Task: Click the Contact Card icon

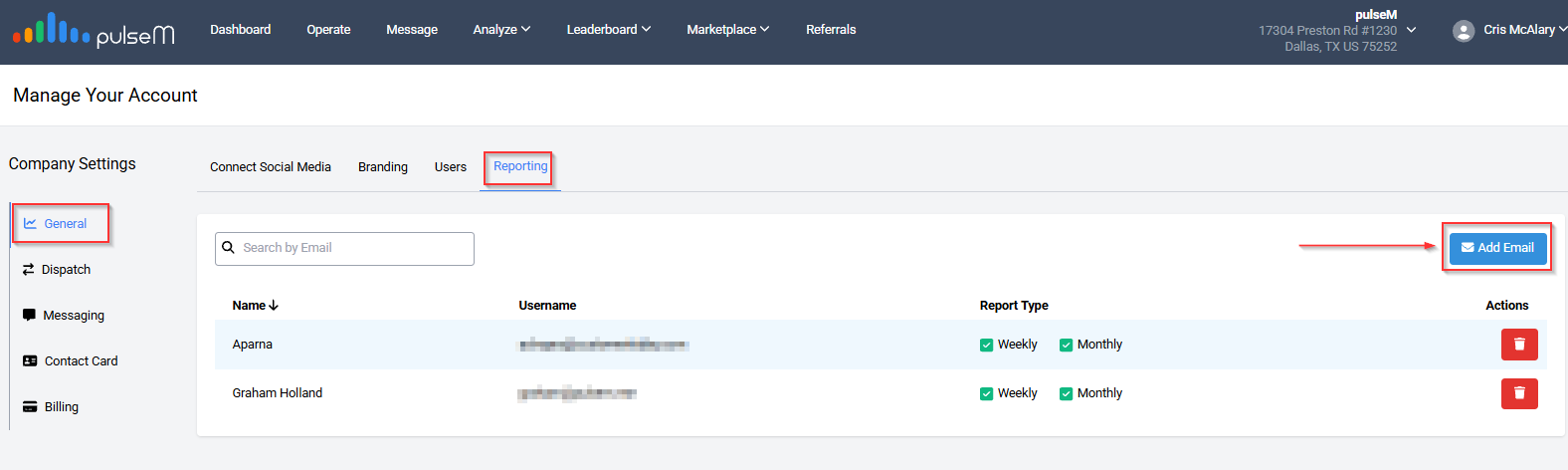Action: [30, 361]
